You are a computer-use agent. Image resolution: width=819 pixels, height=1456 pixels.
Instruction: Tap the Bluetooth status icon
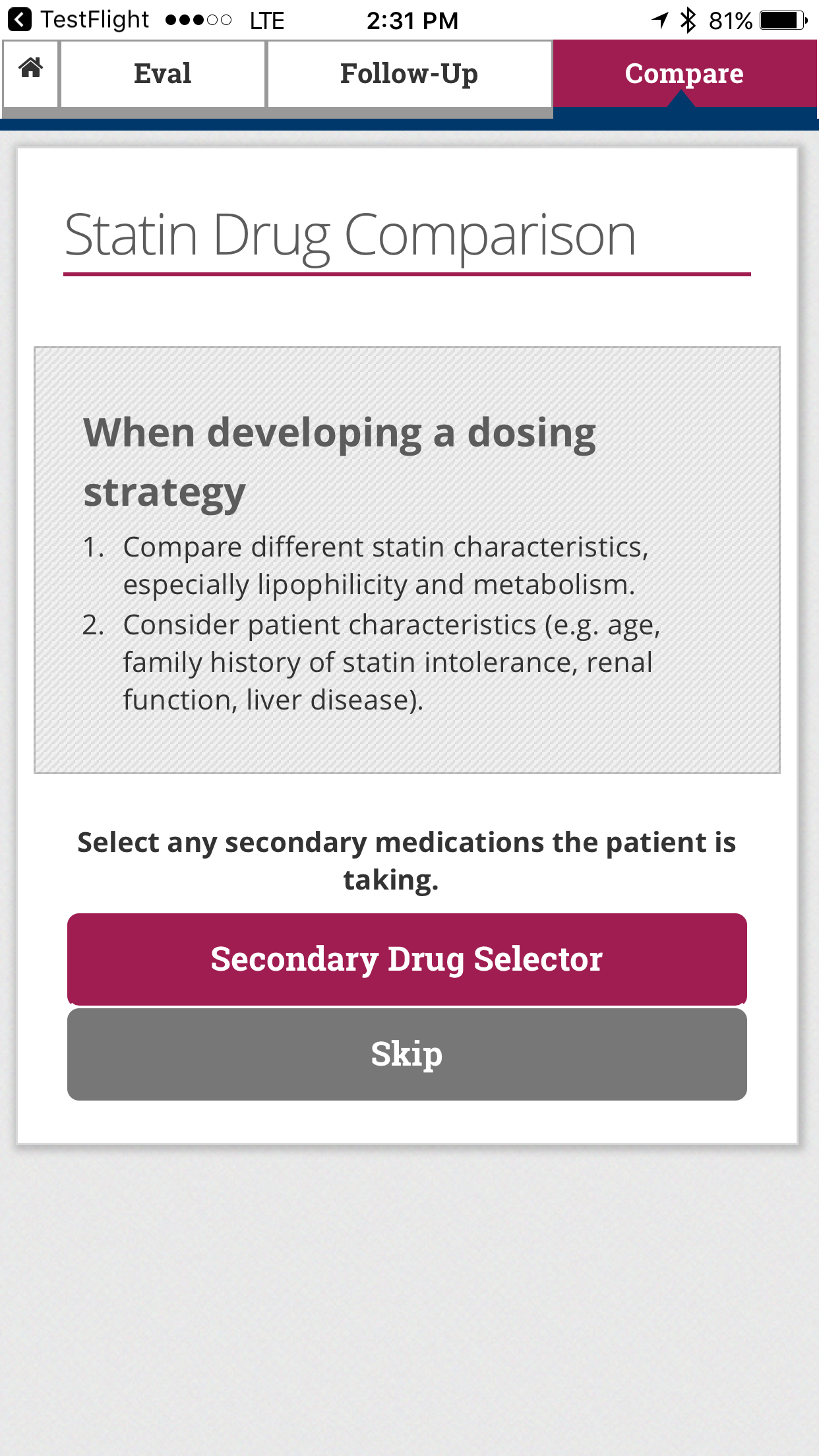click(x=688, y=20)
